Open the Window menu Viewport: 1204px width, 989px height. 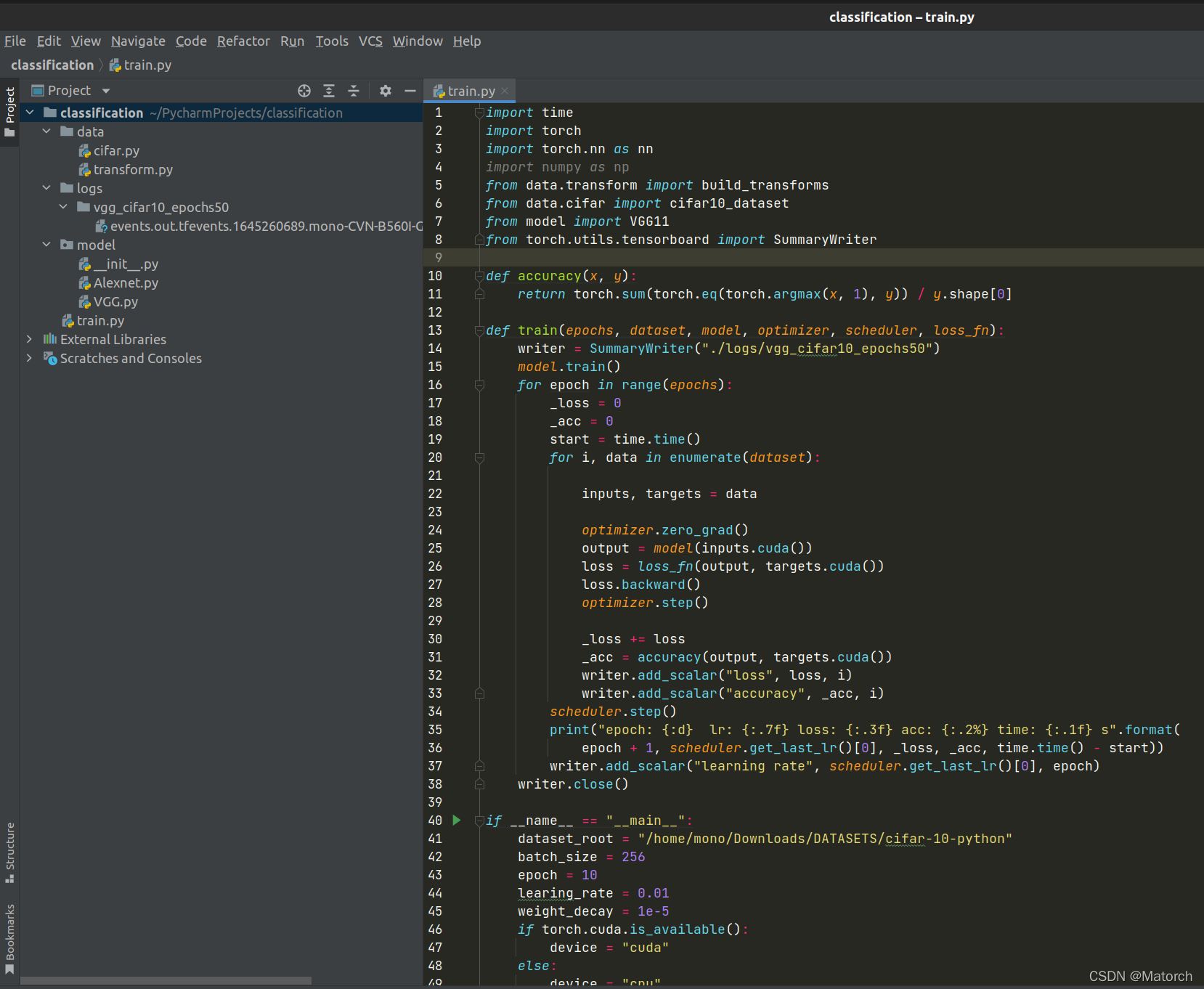418,41
